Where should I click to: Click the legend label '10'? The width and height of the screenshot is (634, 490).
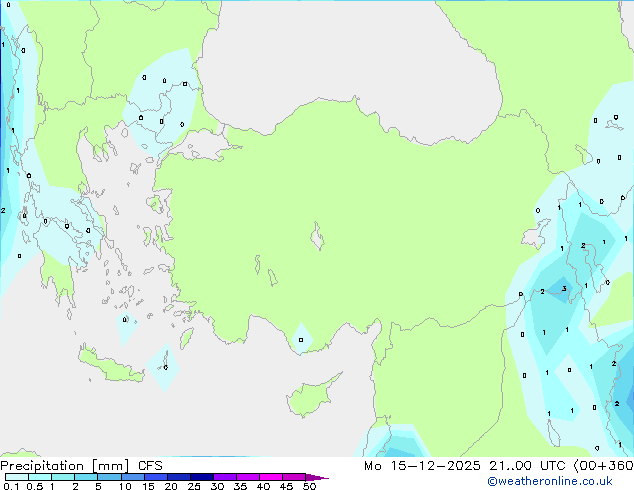click(x=125, y=486)
